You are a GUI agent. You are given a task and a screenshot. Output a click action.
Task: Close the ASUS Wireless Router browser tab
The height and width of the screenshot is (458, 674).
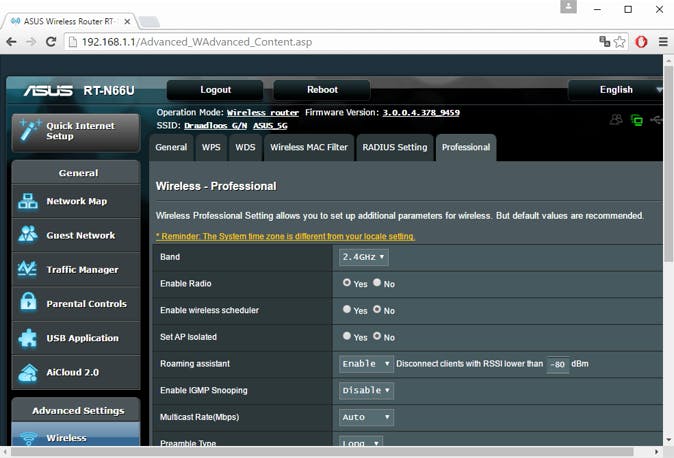click(127, 21)
